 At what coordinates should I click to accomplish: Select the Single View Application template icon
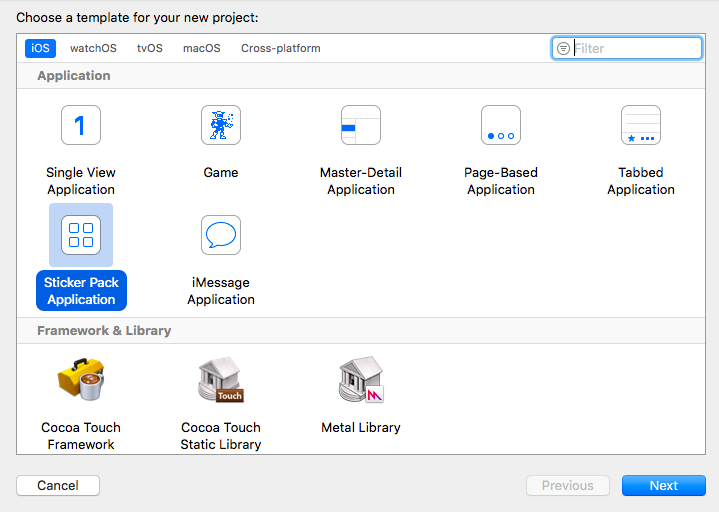coord(81,125)
